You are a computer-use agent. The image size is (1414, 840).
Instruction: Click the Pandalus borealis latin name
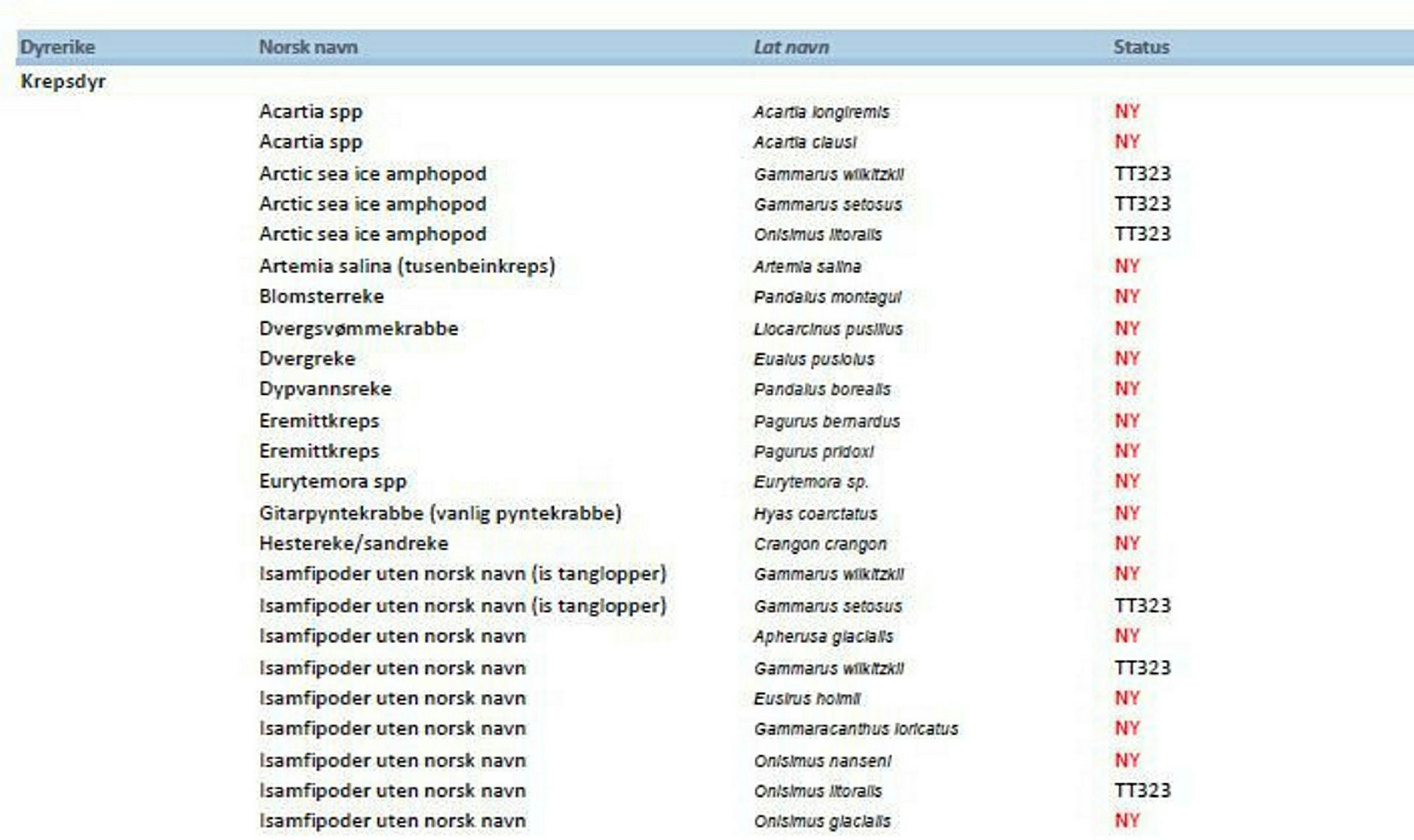(822, 389)
